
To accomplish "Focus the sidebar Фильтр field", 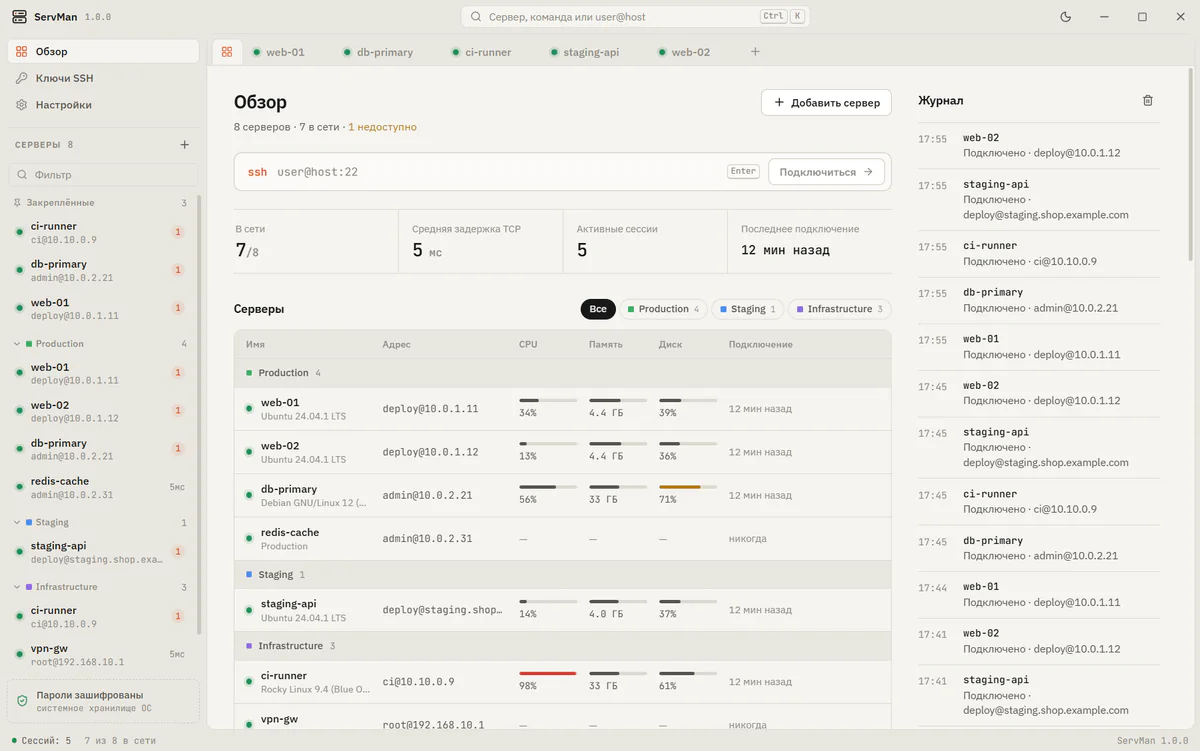I will tap(104, 175).
